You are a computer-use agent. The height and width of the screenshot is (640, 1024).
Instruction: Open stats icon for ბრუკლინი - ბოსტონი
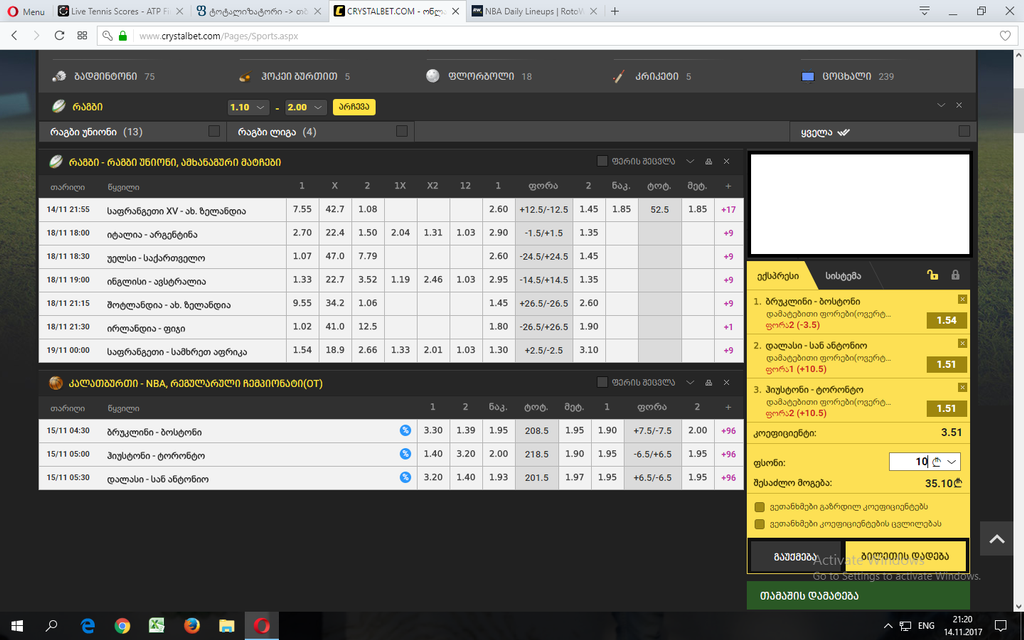coord(405,430)
